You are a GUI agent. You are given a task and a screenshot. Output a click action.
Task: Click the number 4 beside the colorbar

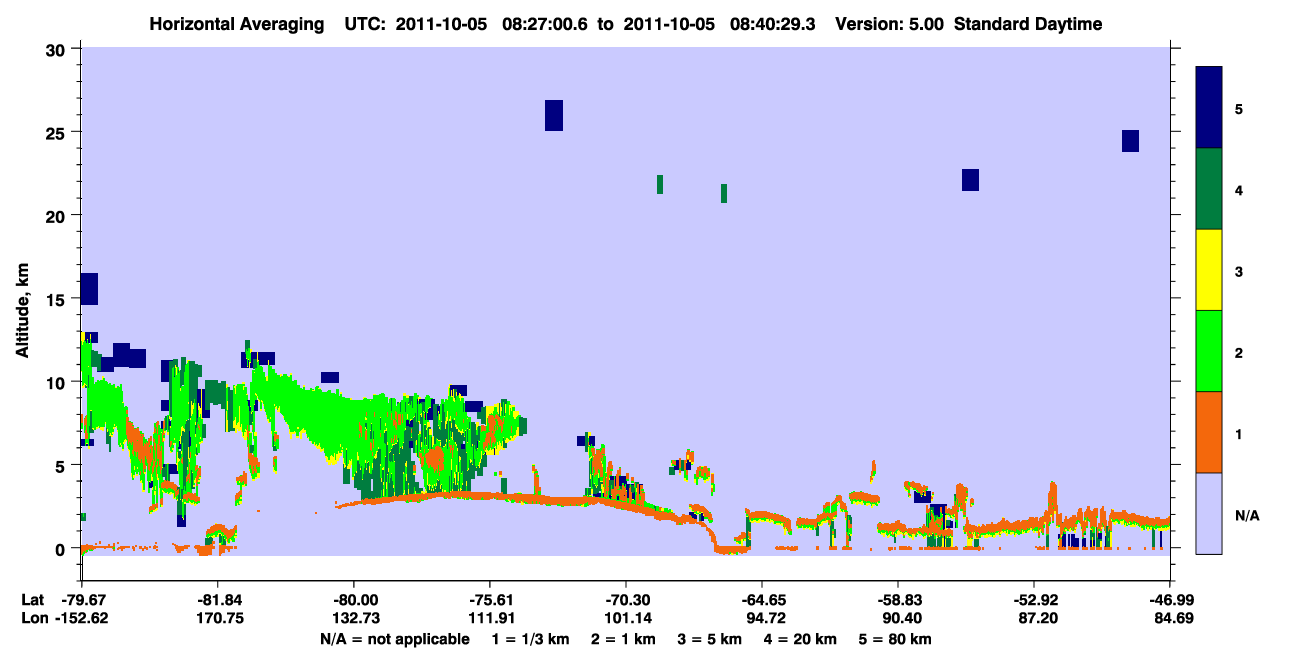click(1239, 189)
